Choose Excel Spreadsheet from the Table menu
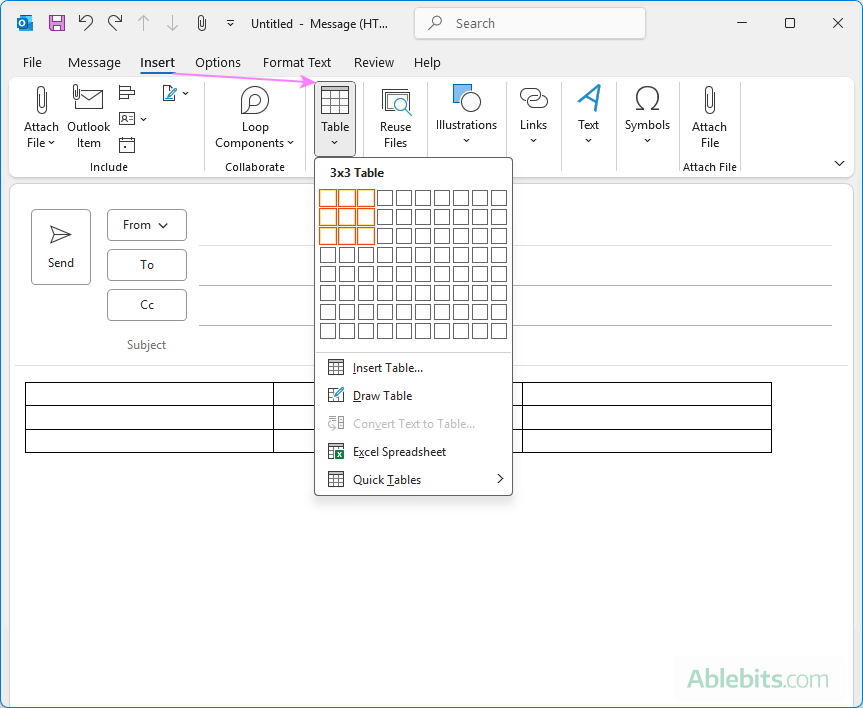This screenshot has width=863, height=708. click(397, 451)
